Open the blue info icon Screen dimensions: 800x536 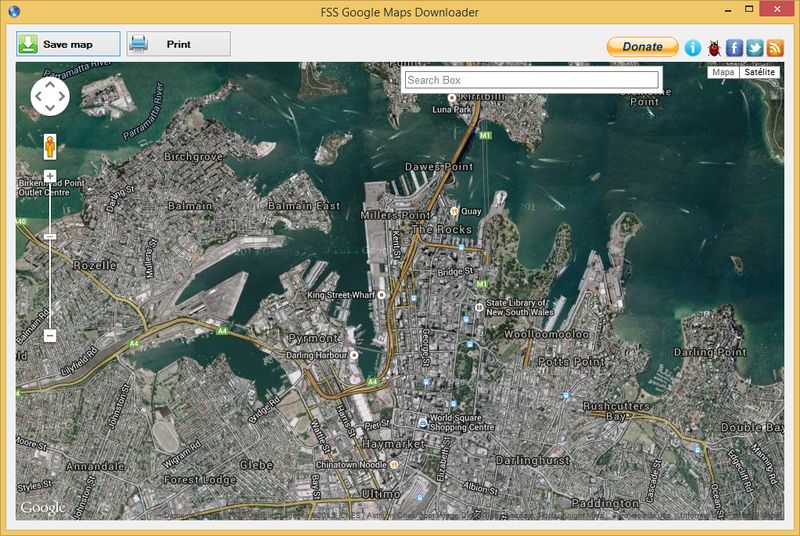point(692,47)
